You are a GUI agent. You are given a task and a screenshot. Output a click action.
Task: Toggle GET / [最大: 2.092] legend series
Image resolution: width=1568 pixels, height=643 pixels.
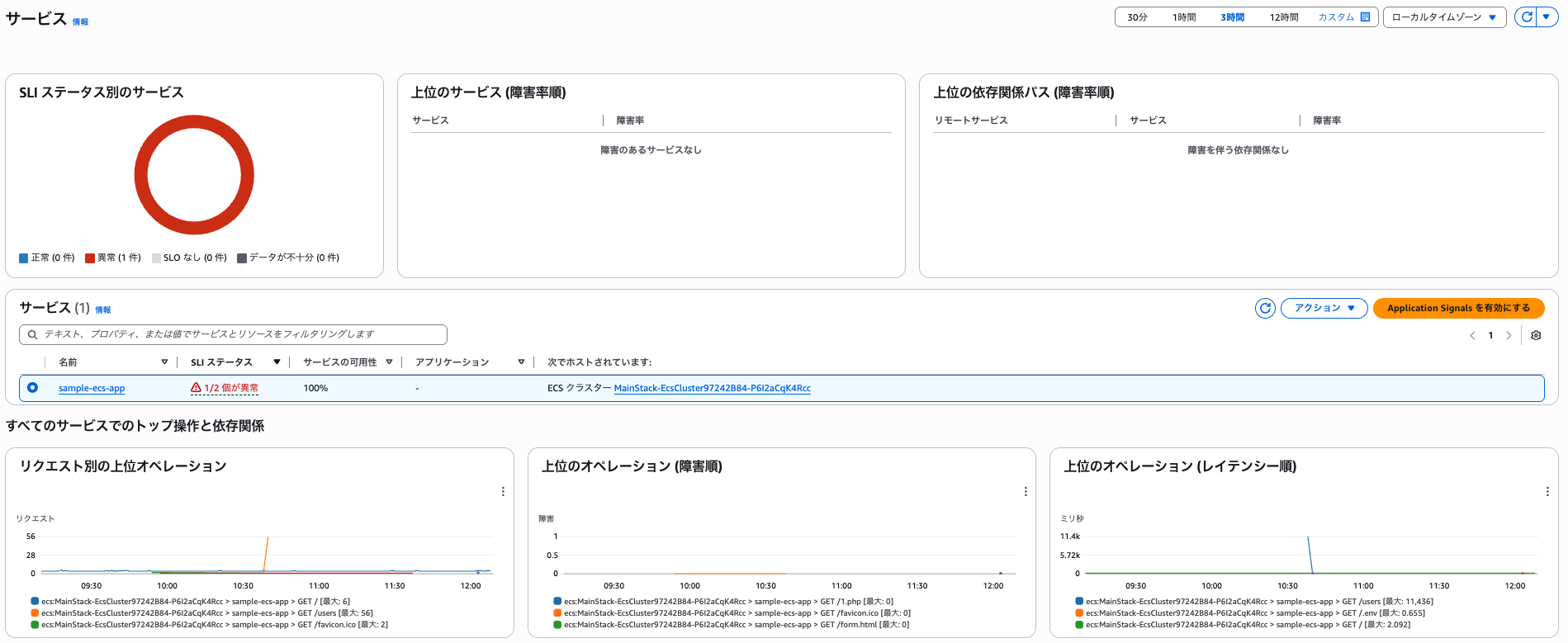point(1244,625)
